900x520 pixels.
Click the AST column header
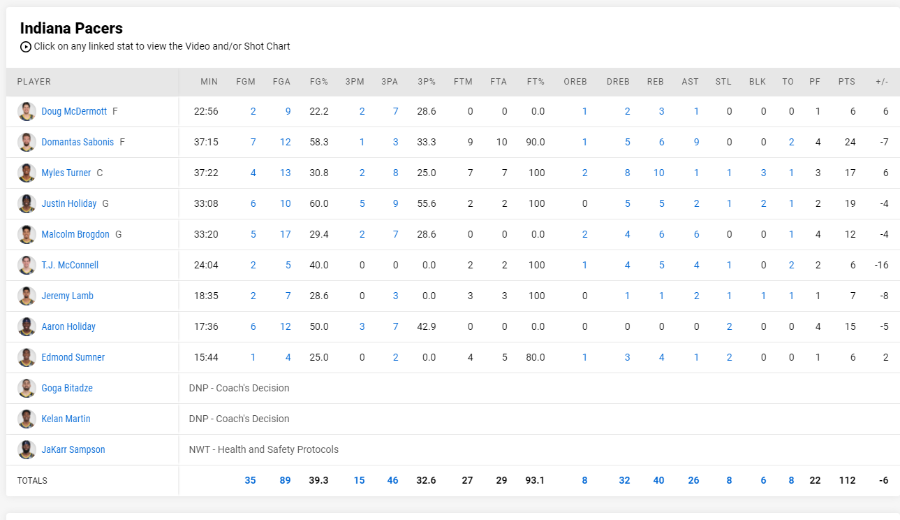pyautogui.click(x=690, y=82)
